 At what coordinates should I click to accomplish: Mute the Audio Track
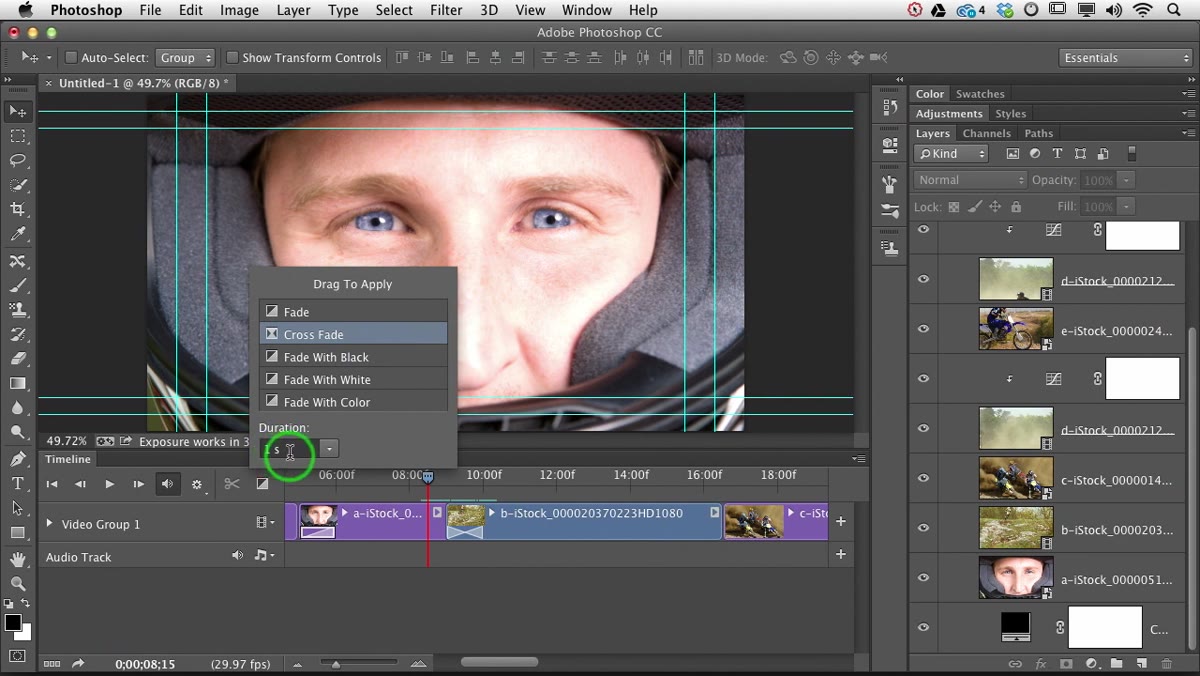click(x=238, y=556)
